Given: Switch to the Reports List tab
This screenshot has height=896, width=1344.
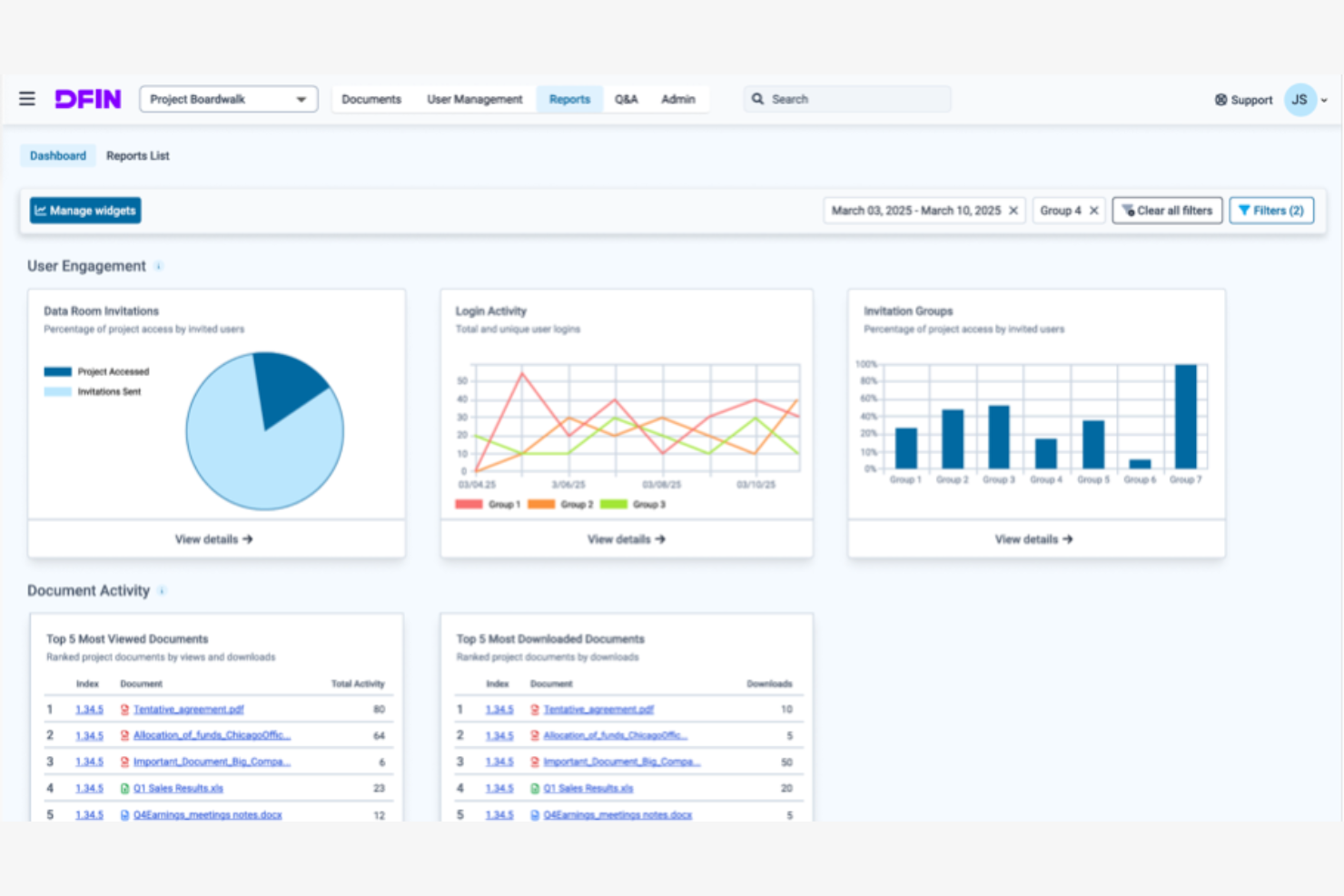Looking at the screenshot, I should click(x=137, y=155).
